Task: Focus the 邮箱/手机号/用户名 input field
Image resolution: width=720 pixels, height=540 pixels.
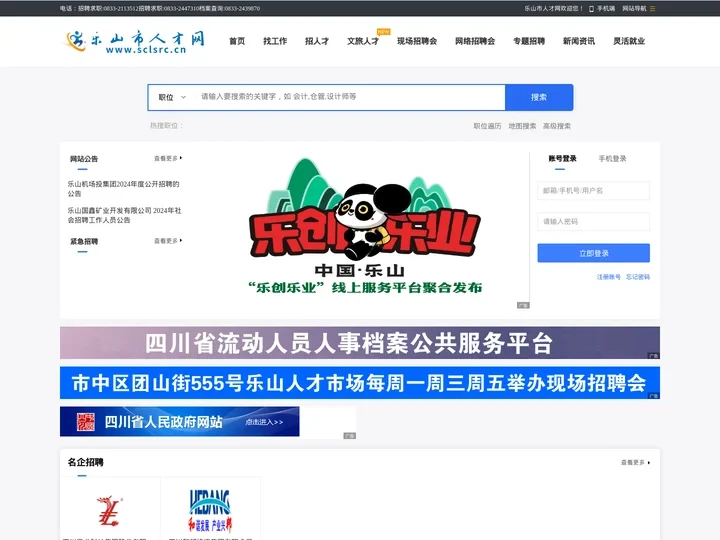Action: pos(593,191)
